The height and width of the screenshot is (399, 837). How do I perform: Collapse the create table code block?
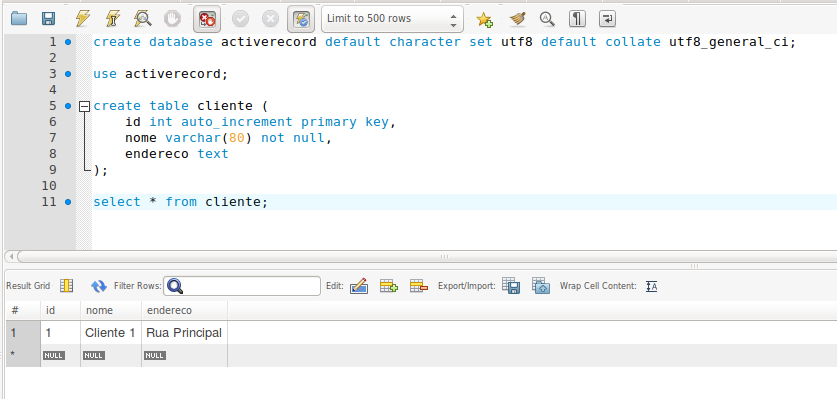[x=84, y=106]
